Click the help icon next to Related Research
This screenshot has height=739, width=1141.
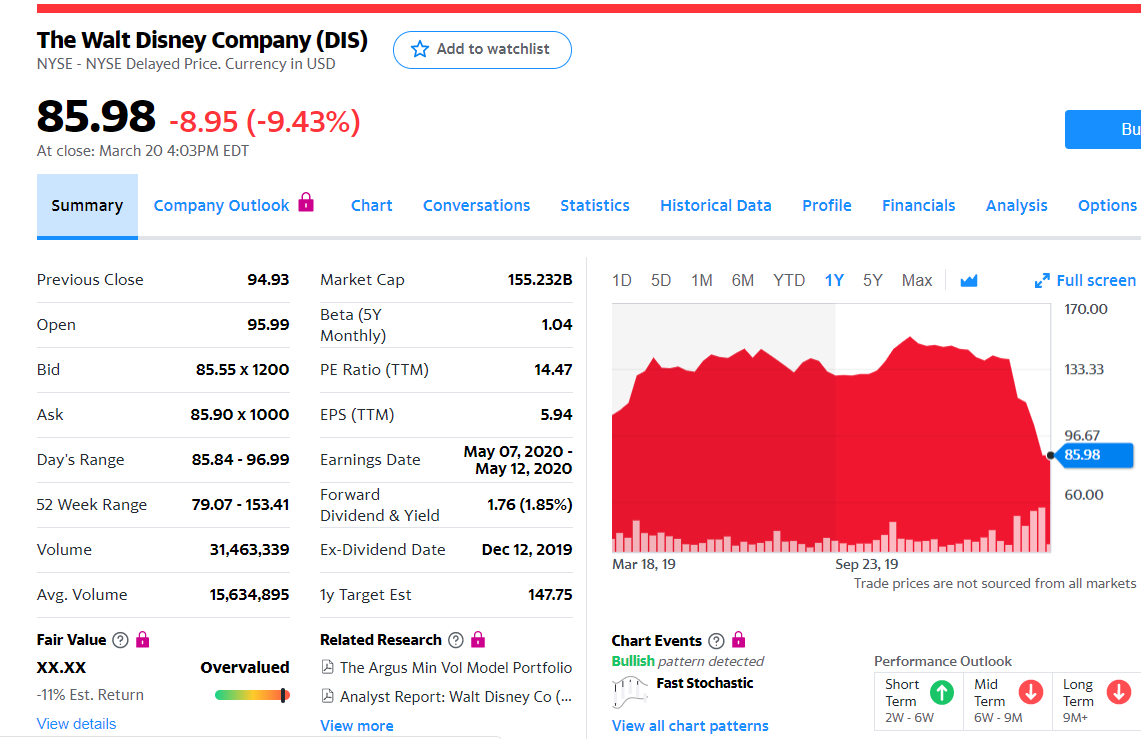pos(456,640)
